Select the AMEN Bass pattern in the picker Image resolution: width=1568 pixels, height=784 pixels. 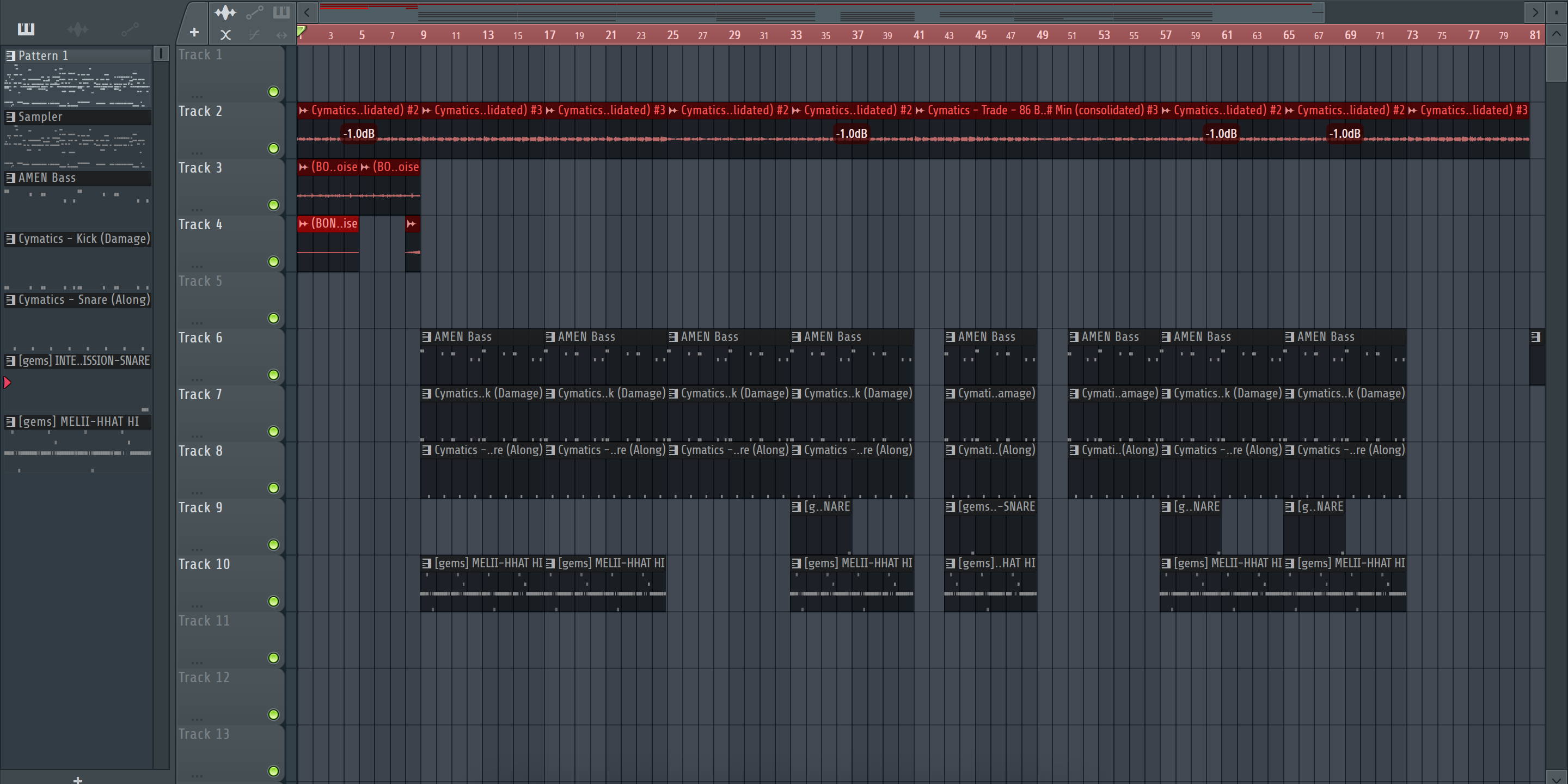78,177
